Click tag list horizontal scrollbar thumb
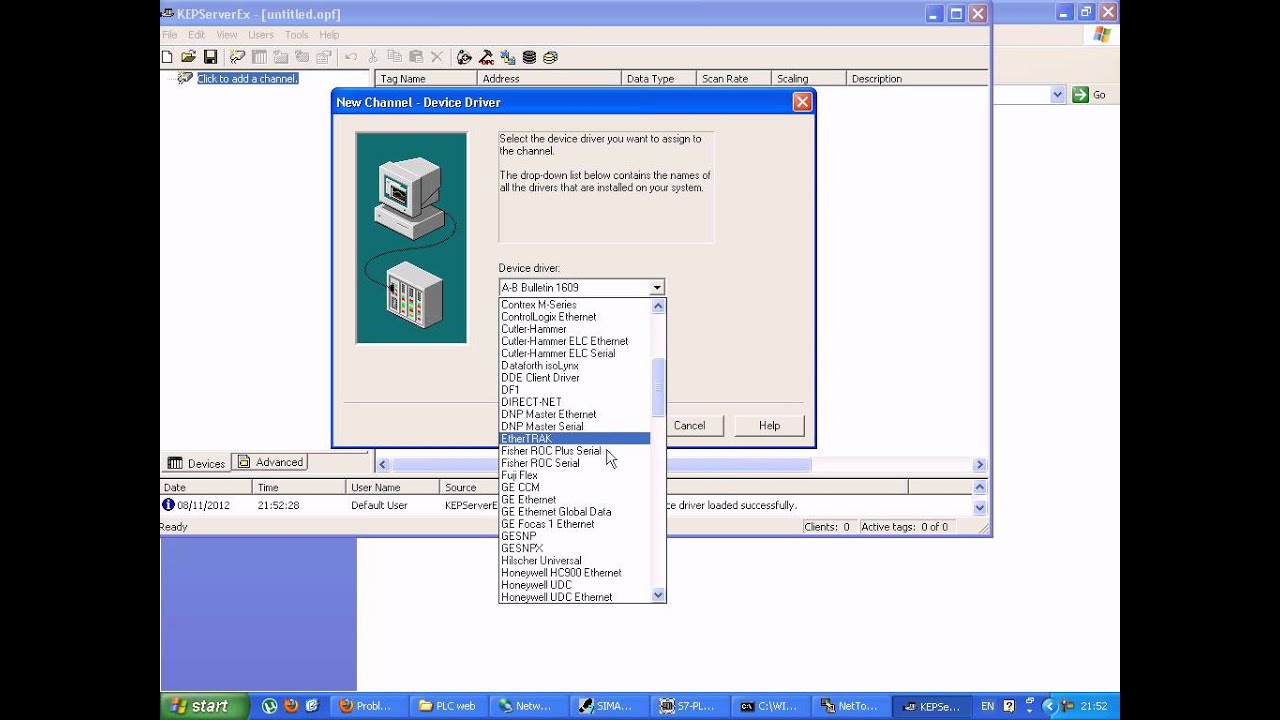 pyautogui.click(x=601, y=464)
